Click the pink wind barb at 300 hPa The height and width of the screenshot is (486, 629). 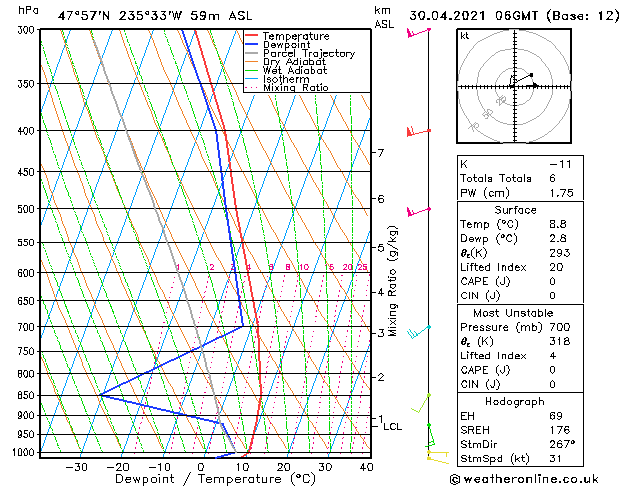coord(418,32)
